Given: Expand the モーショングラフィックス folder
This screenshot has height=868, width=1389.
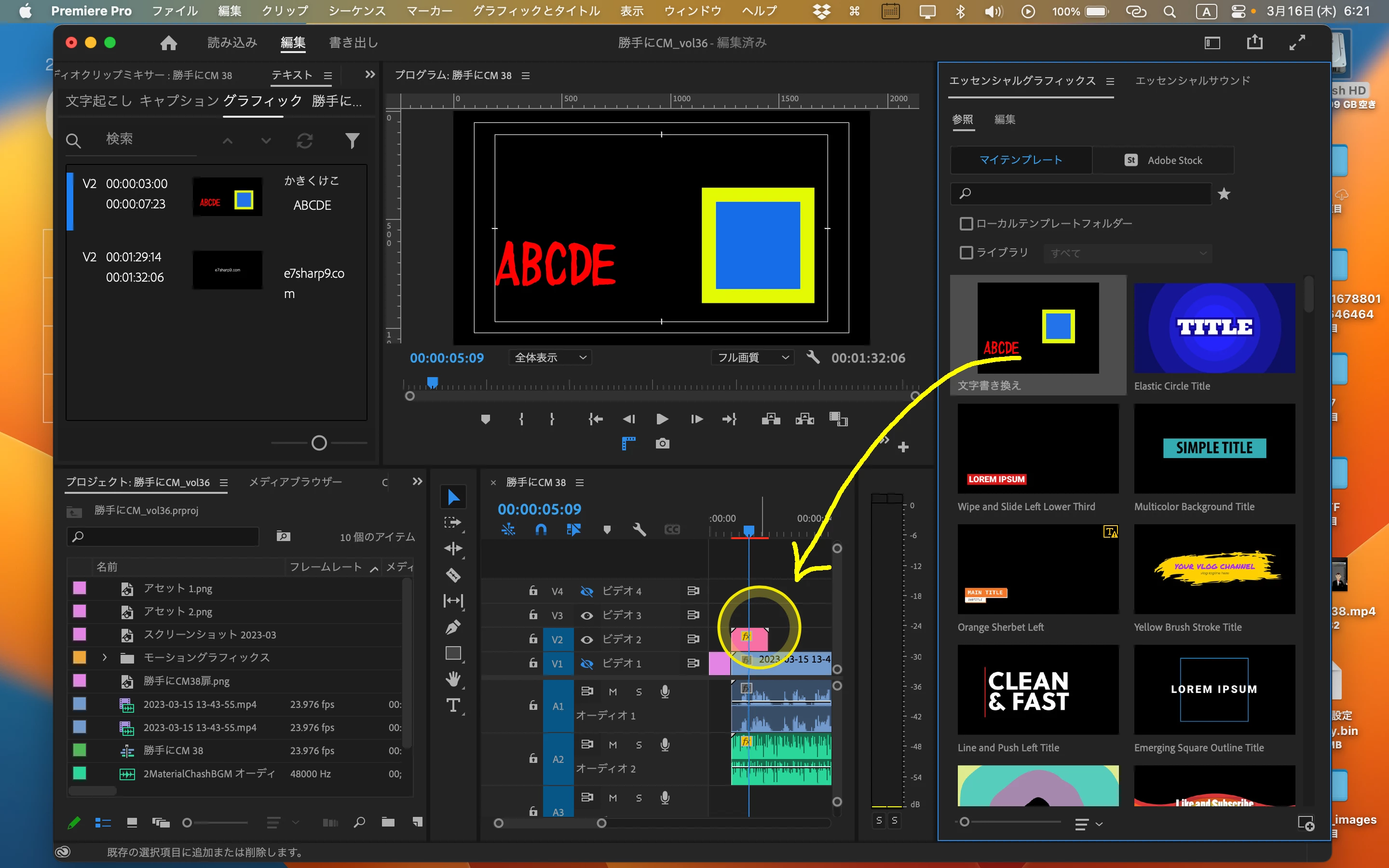Looking at the screenshot, I should pos(105,657).
